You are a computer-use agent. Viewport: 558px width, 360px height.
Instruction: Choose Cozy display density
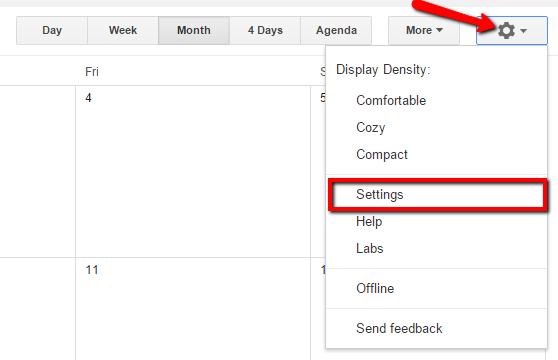[437, 128]
